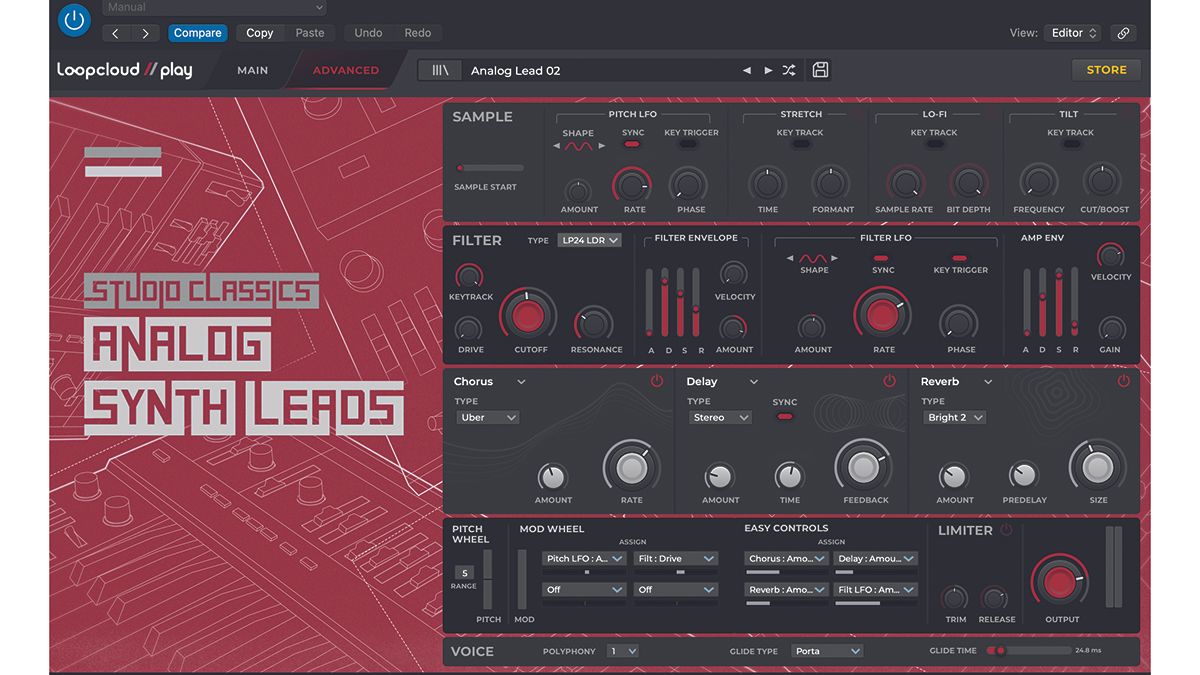Screen dimensions: 1200x675
Task: Toggle Pitch LFO Key Trigger
Action: tap(690, 144)
